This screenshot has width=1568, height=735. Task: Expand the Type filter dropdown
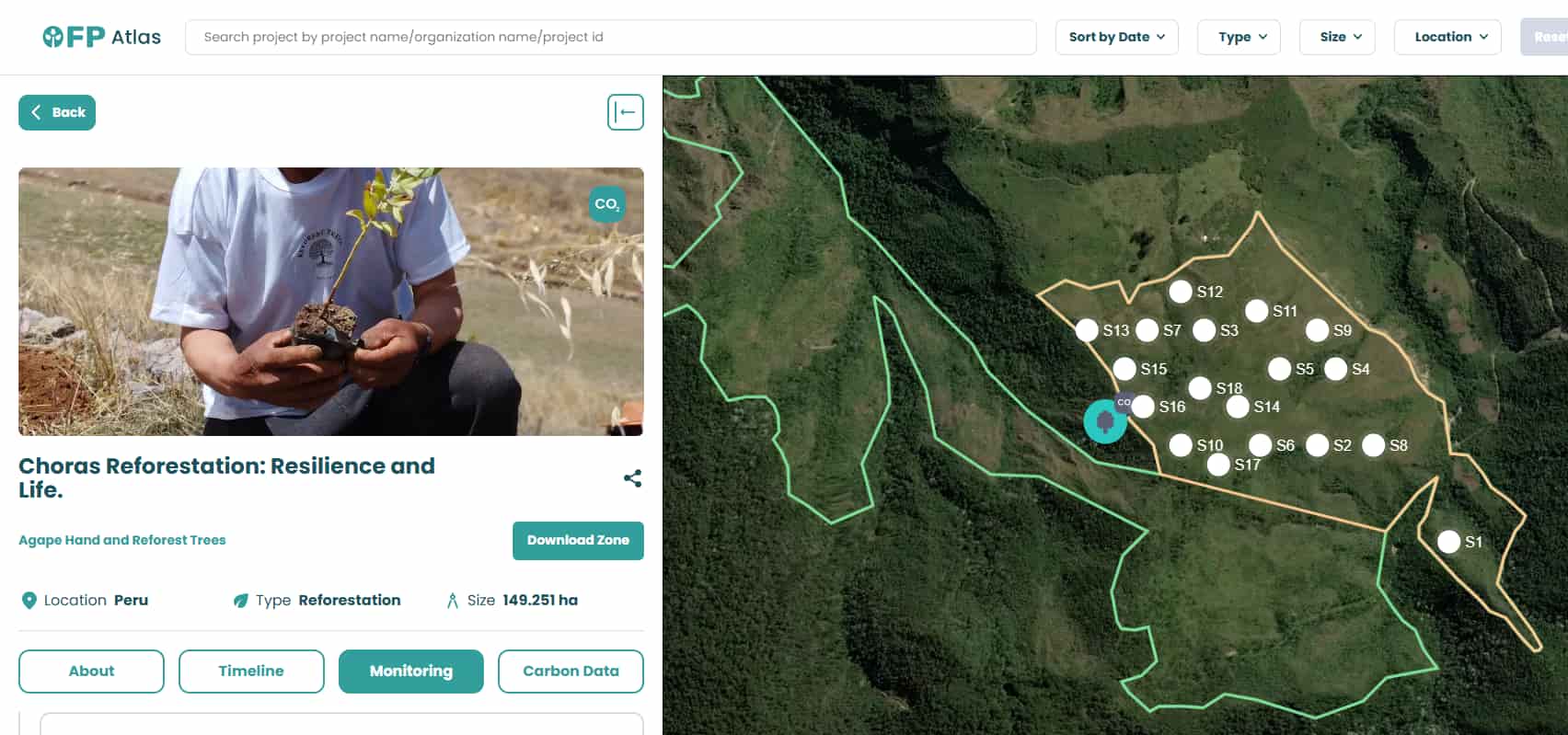click(1238, 37)
